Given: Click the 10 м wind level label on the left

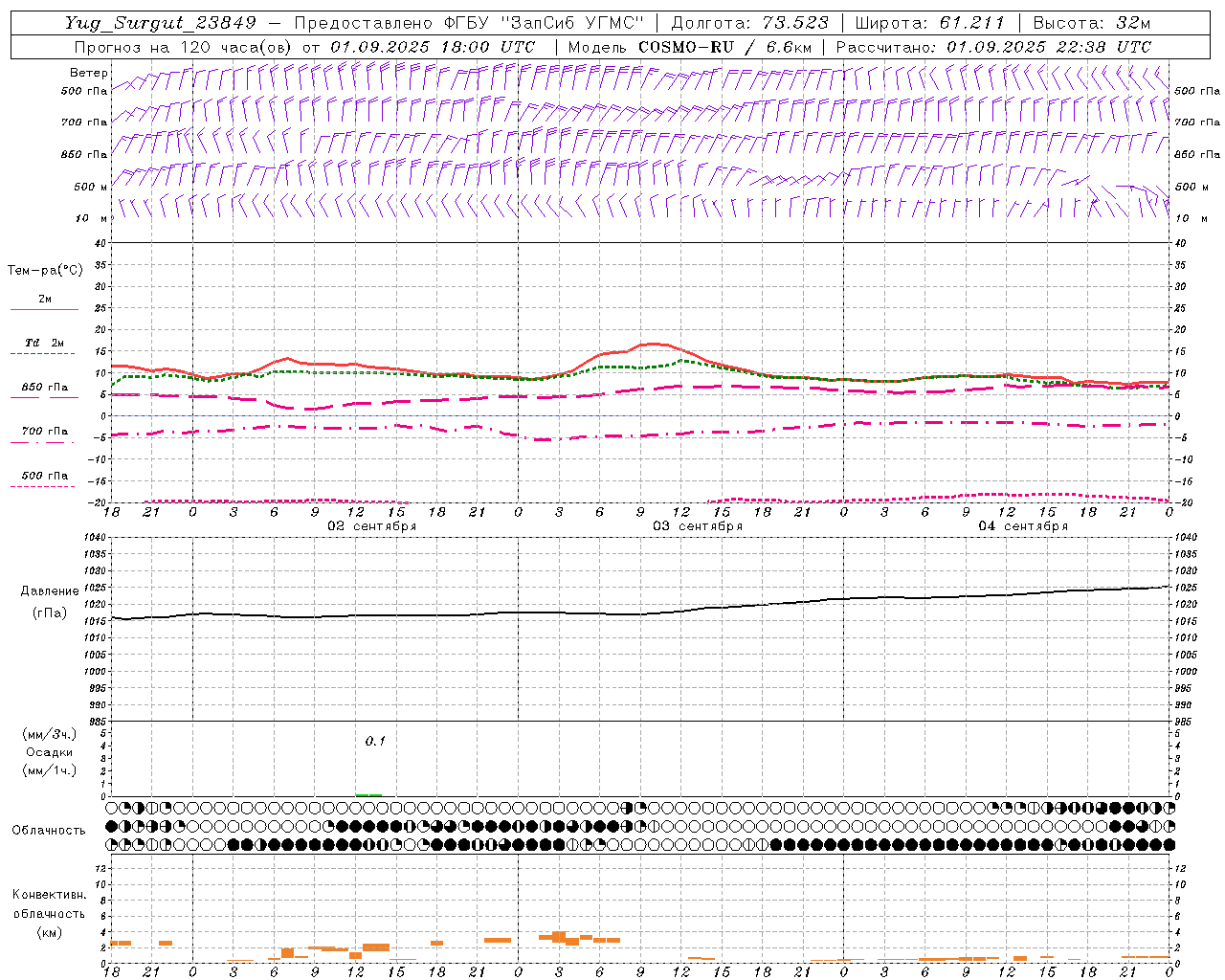Looking at the screenshot, I should tap(92, 218).
